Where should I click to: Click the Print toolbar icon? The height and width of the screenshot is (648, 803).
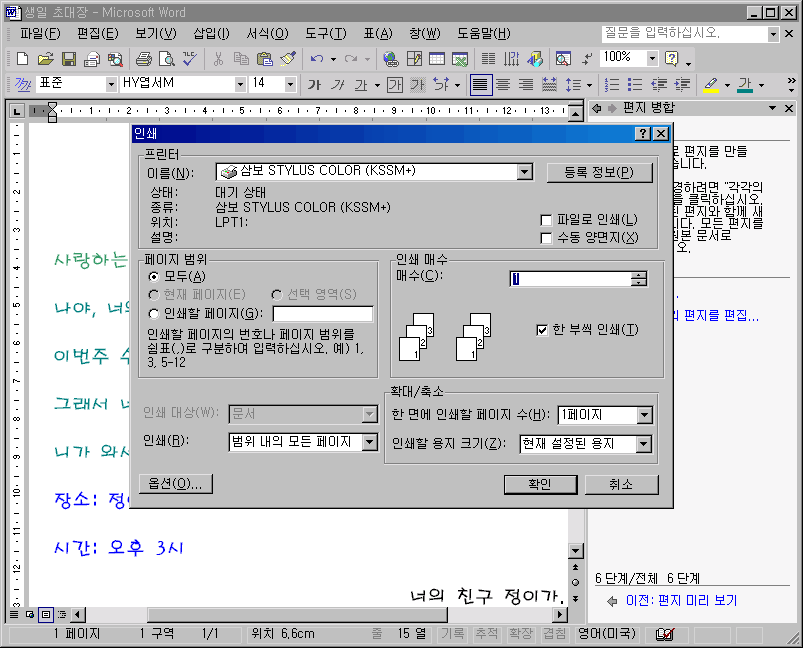click(143, 59)
